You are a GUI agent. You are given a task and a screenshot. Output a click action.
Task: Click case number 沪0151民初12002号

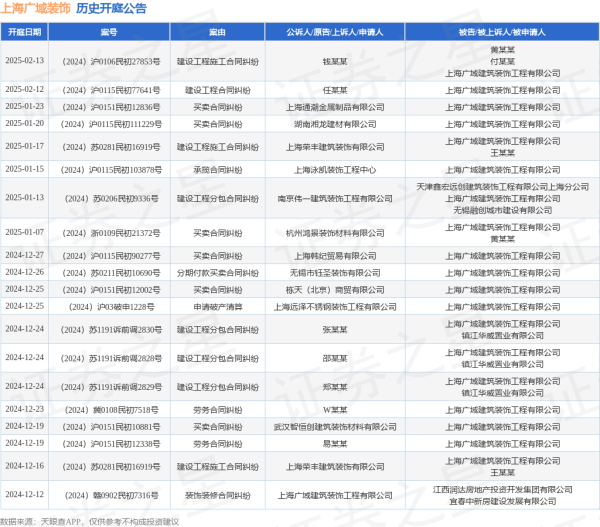[x=111, y=290]
